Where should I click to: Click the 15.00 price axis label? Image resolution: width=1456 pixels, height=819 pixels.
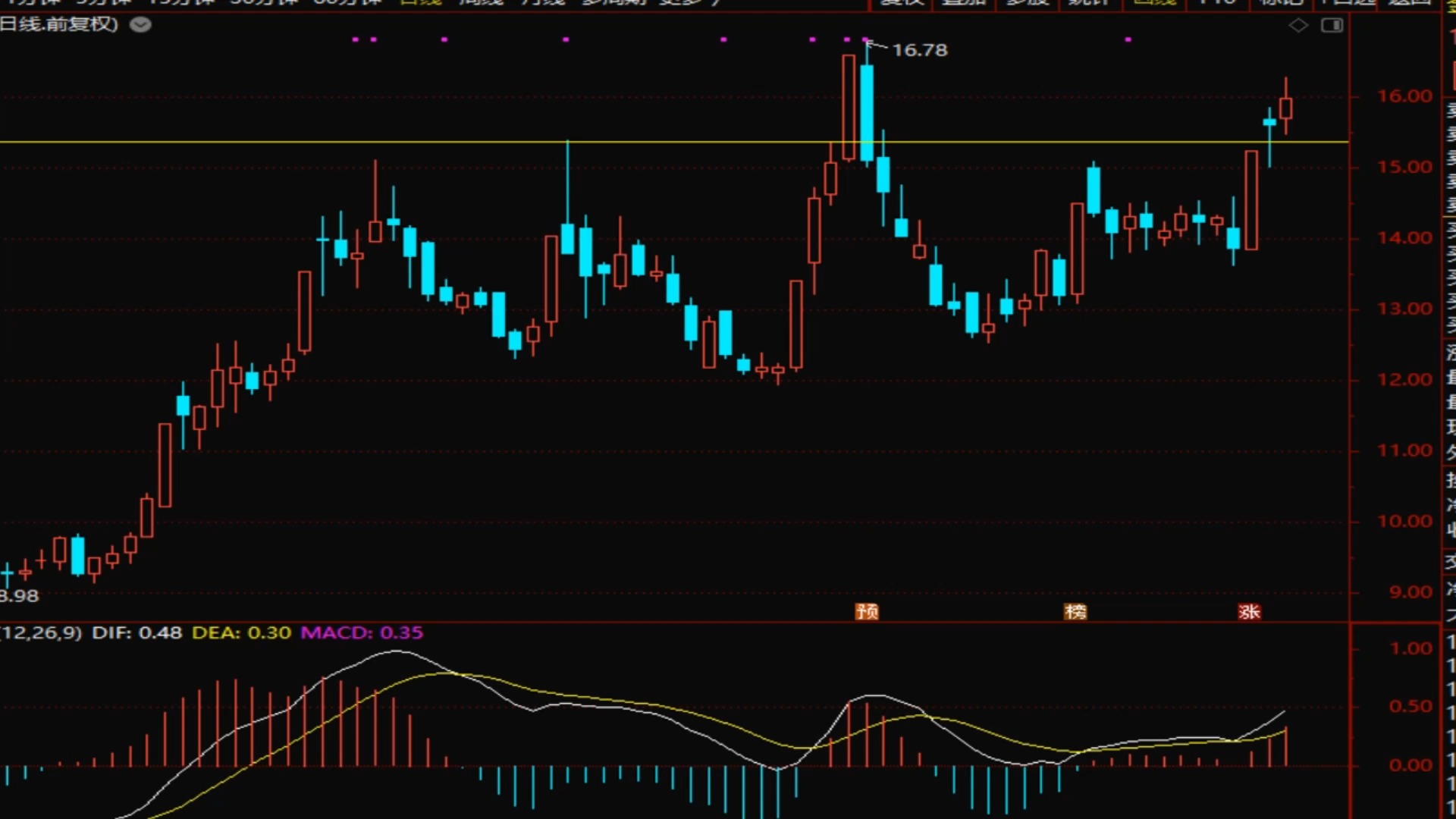pos(1404,167)
